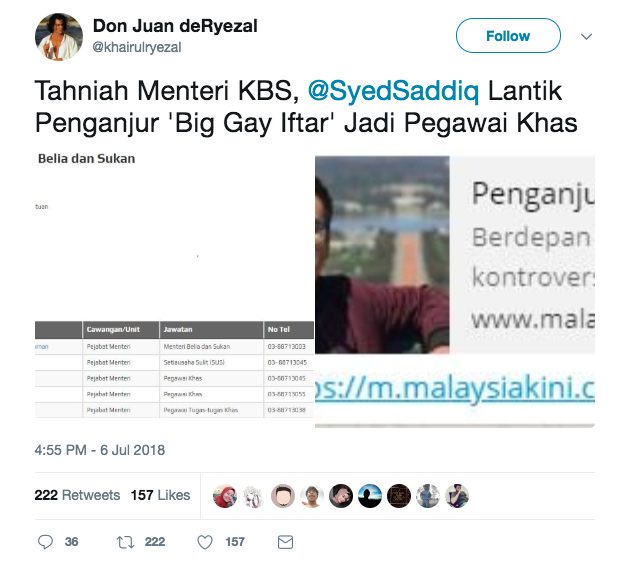Expand tweet options chevron menu
Image resolution: width=628 pixels, height=568 pixels.
pyautogui.click(x=586, y=36)
